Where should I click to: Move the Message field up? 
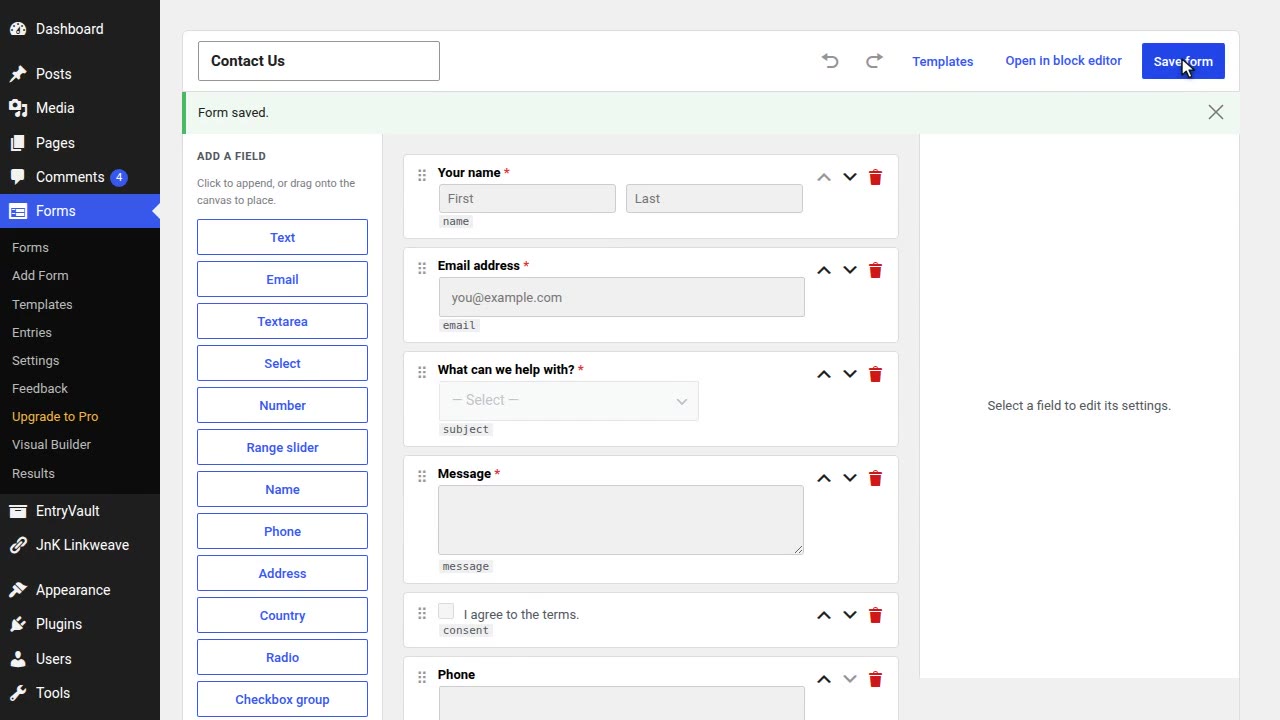(x=824, y=478)
